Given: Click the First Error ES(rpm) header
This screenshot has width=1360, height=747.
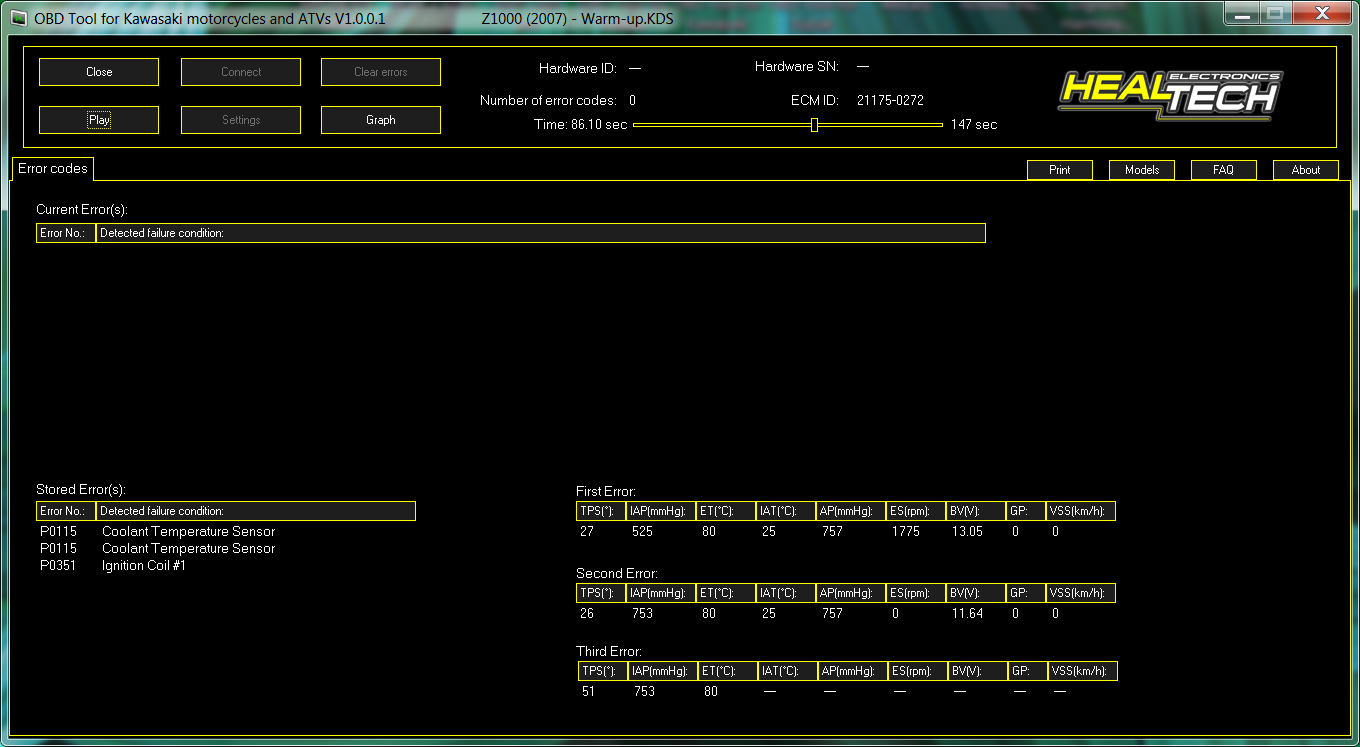Looking at the screenshot, I should pyautogui.click(x=916, y=511).
